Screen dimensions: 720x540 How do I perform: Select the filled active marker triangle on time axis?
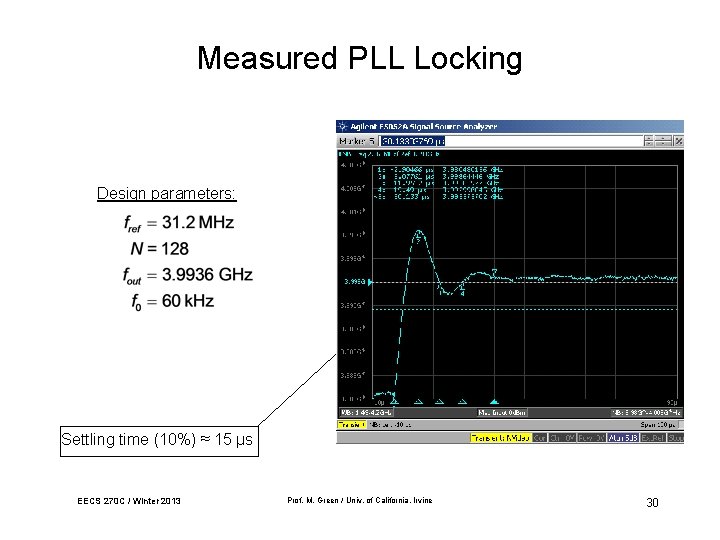point(494,402)
